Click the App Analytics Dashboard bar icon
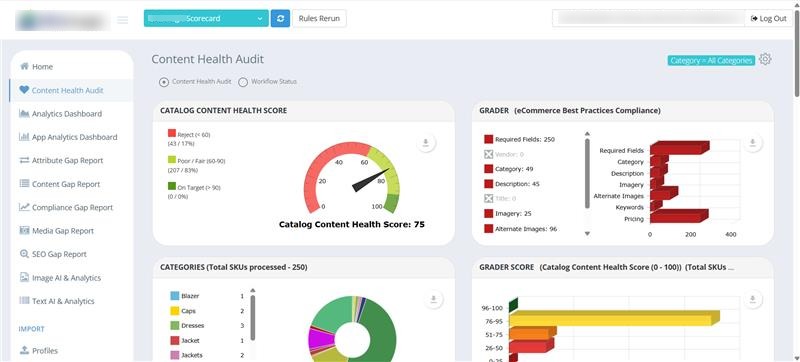800x362 pixels. point(24,137)
